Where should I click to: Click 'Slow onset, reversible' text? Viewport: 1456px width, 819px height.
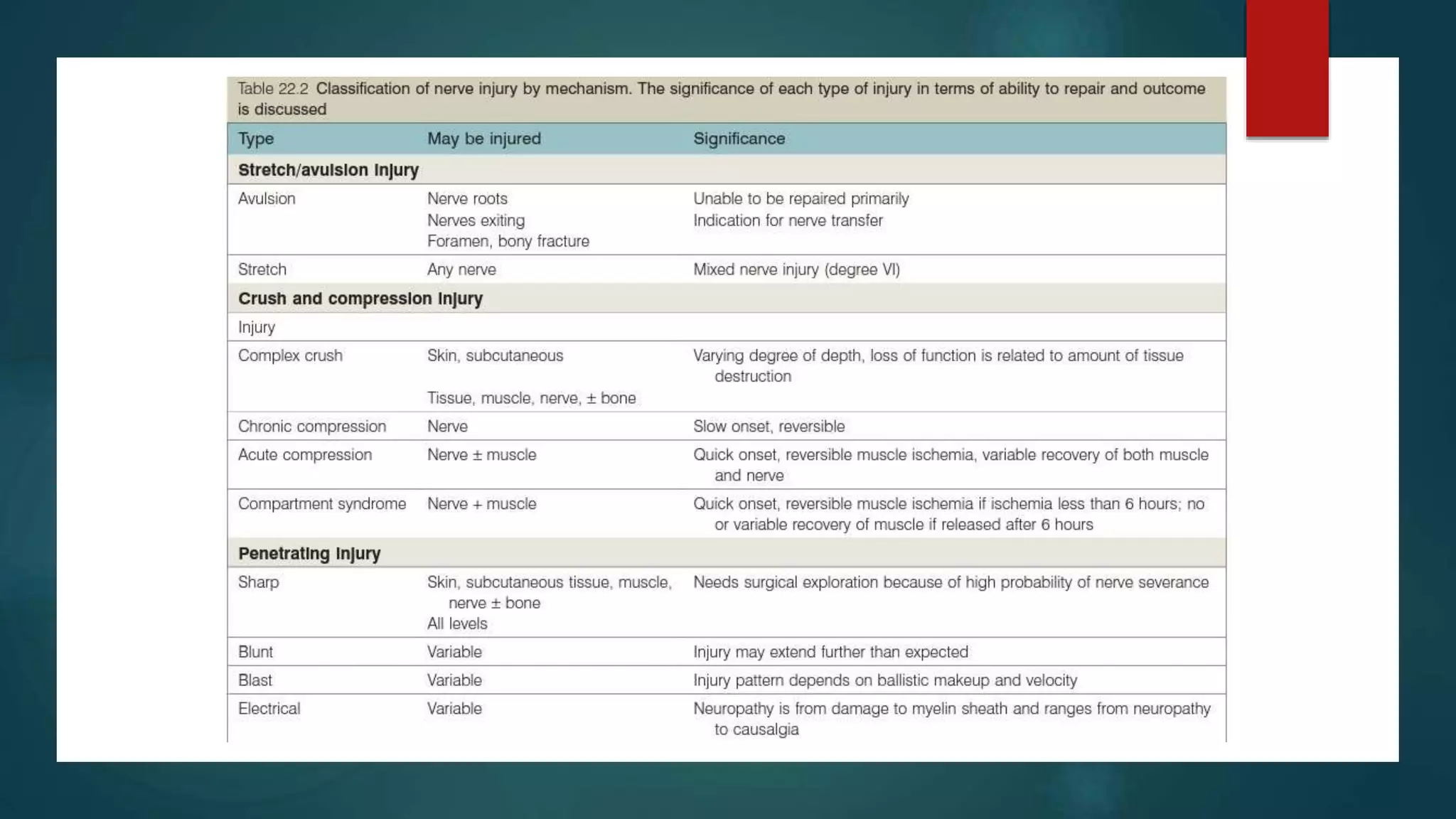click(x=769, y=427)
